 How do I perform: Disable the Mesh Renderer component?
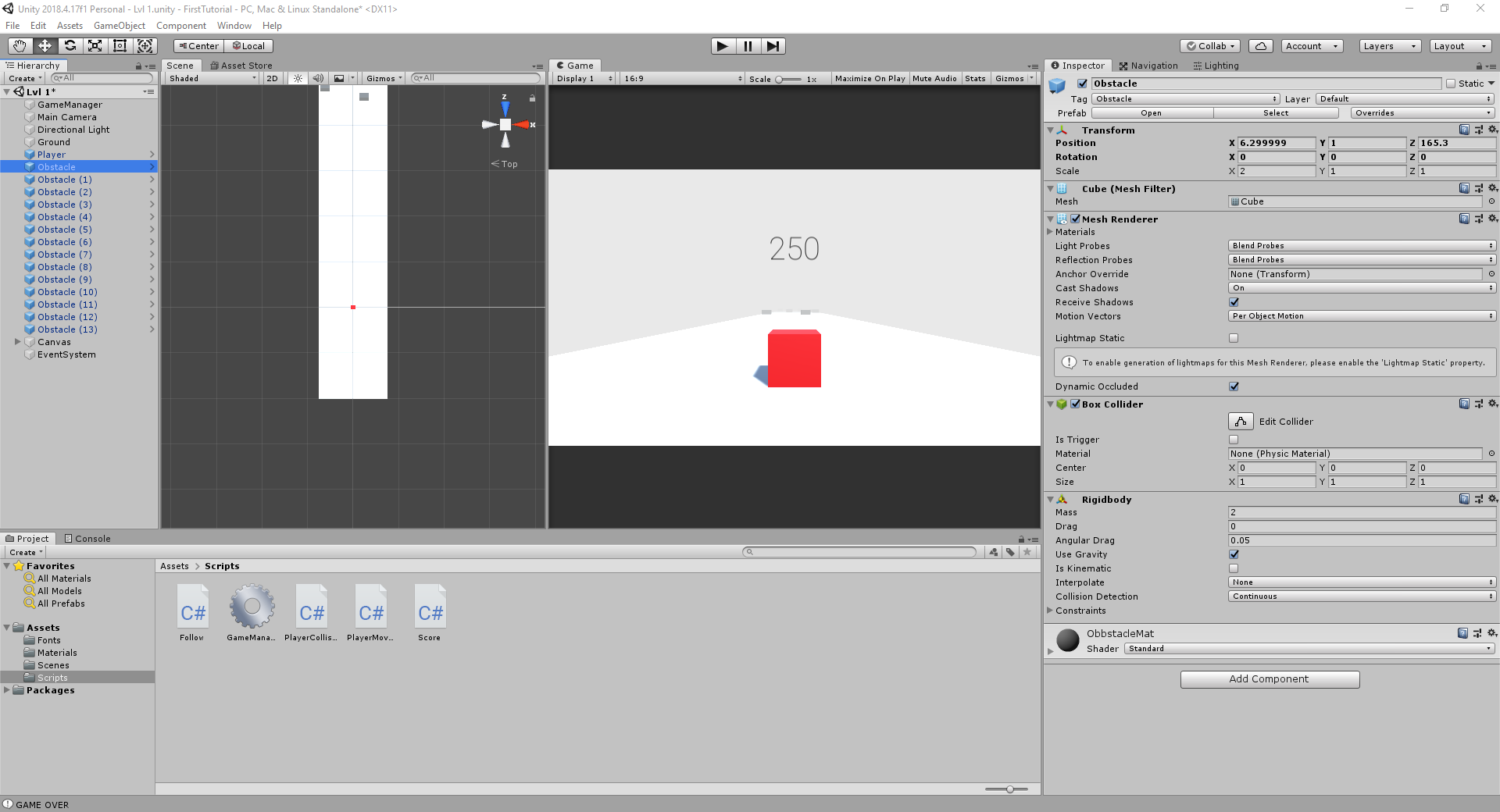[x=1076, y=219]
